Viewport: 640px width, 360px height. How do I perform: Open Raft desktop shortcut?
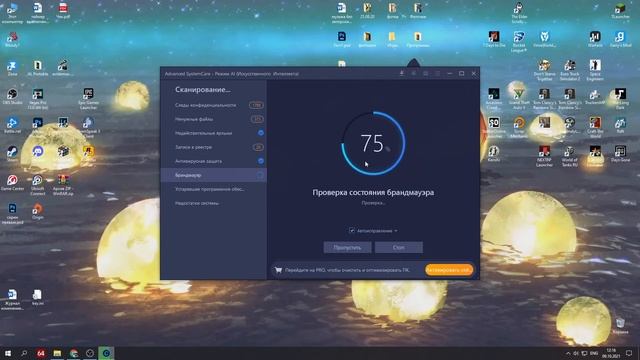pyautogui.click(x=620, y=126)
